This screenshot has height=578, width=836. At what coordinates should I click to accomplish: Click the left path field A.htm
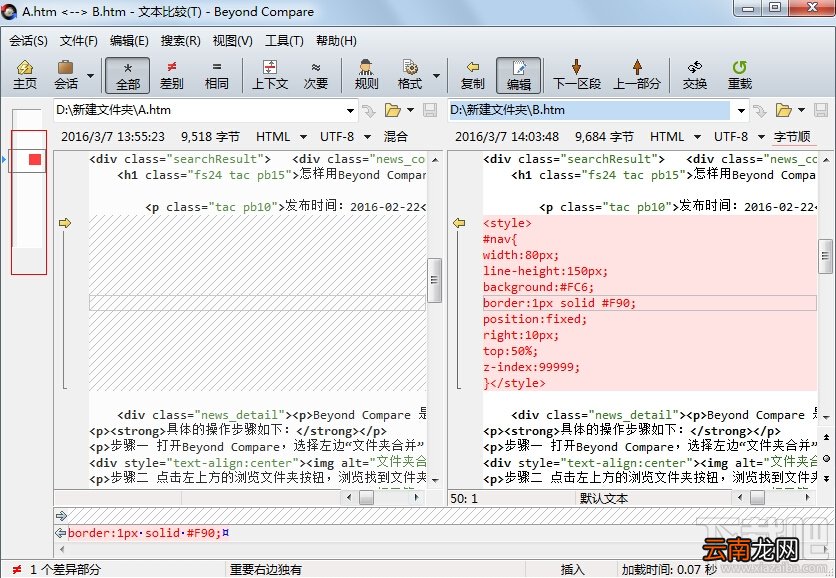click(198, 110)
